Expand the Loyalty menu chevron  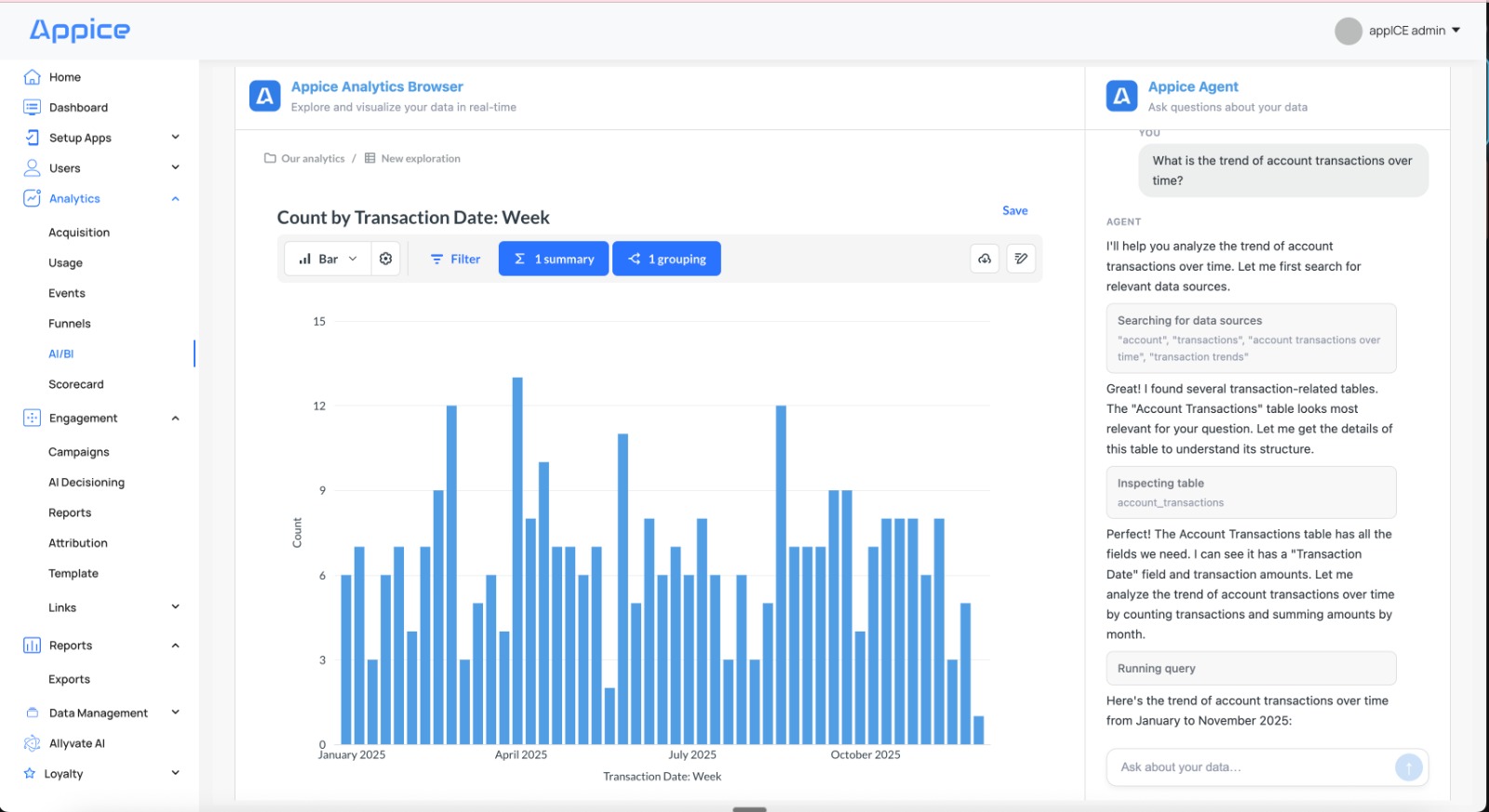[x=175, y=773]
